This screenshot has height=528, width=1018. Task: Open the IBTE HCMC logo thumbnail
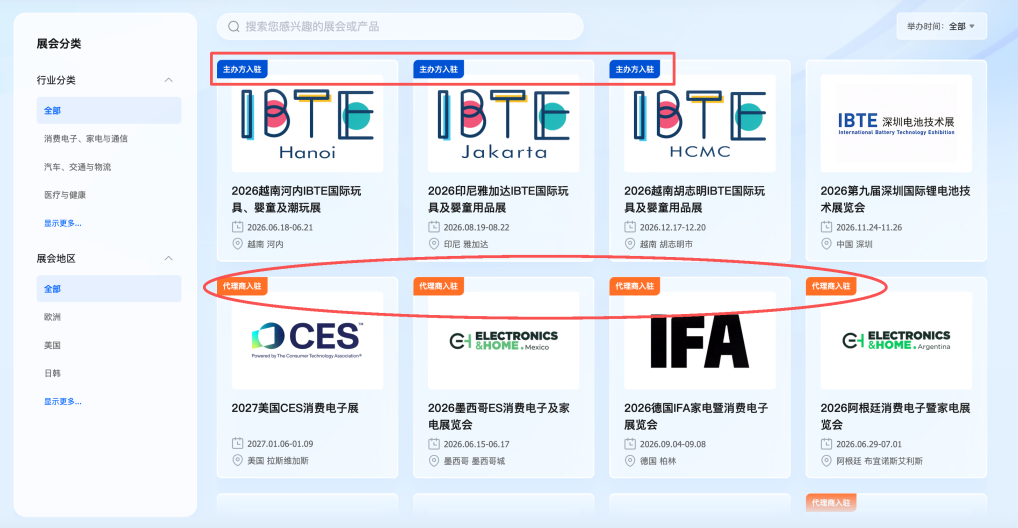click(x=700, y=123)
